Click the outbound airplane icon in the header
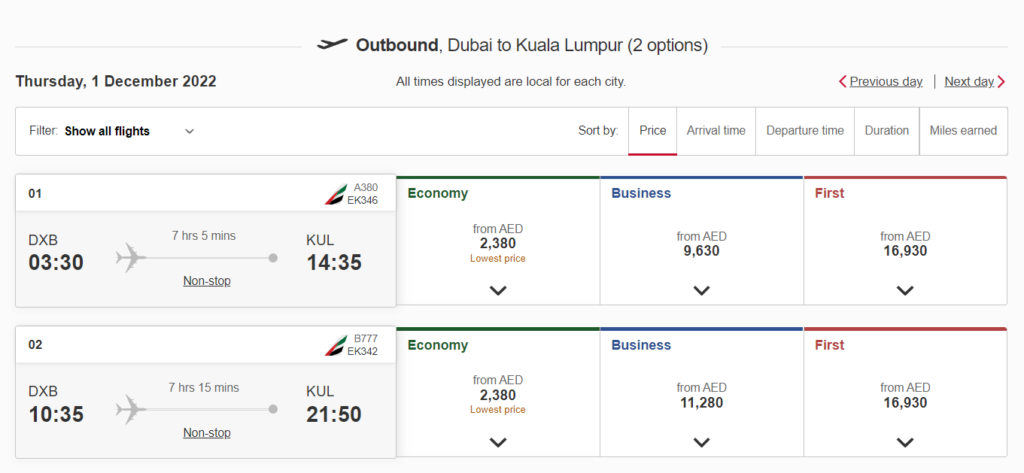Viewport: 1024px width, 473px height. pyautogui.click(x=332, y=44)
